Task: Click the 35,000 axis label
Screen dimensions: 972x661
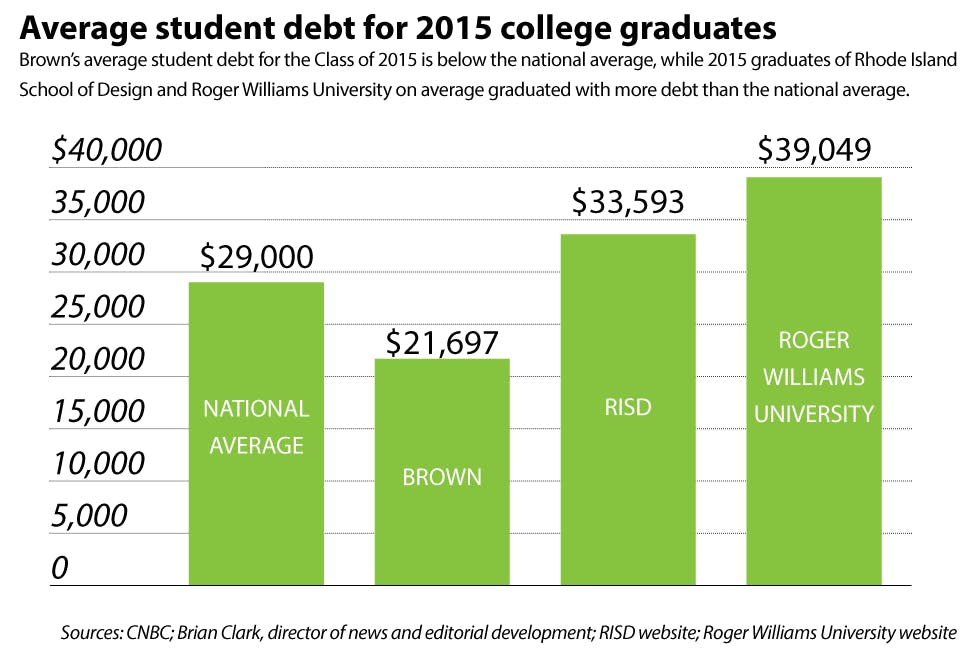Action: [x=98, y=203]
